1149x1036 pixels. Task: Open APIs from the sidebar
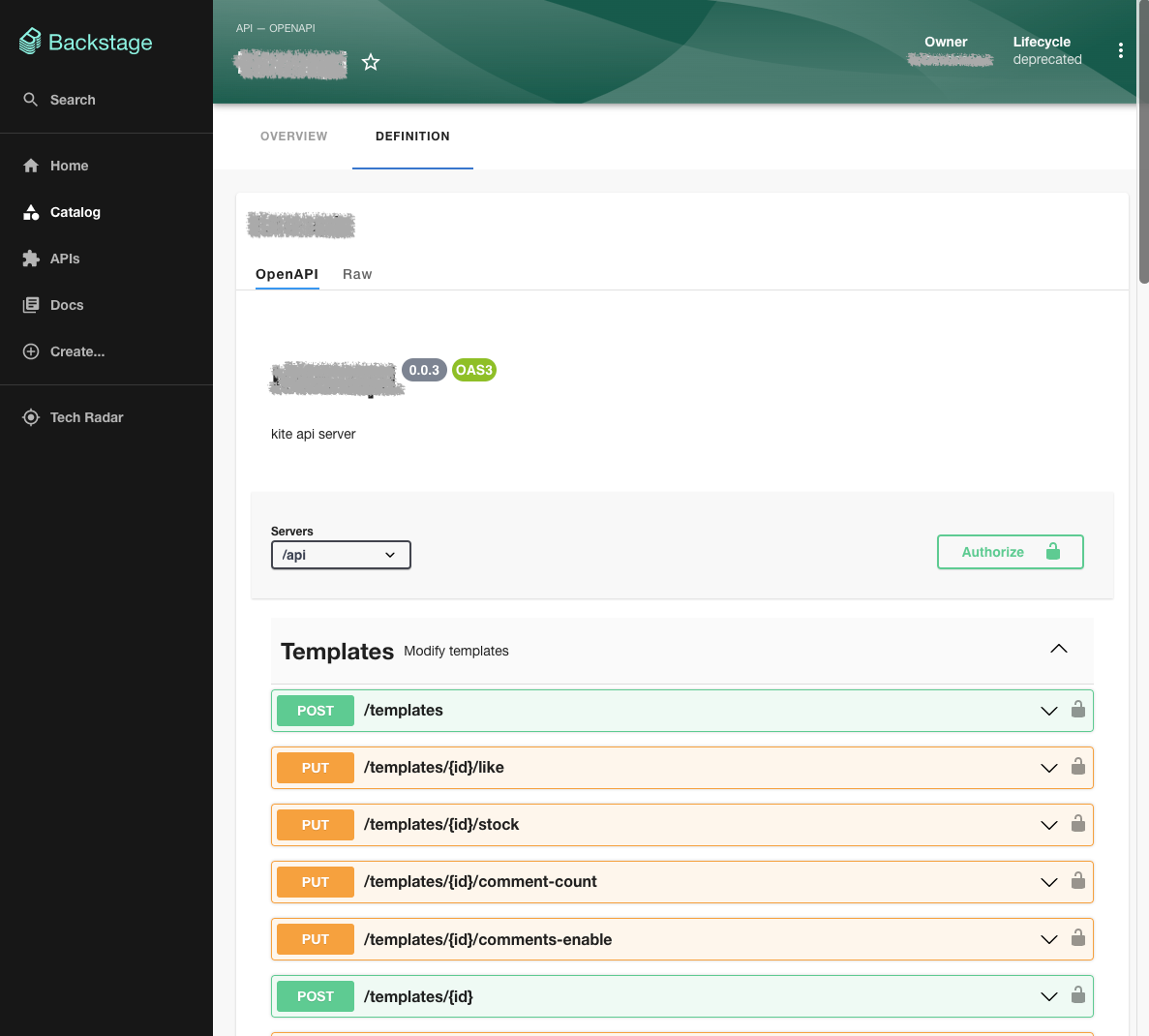tap(51, 259)
